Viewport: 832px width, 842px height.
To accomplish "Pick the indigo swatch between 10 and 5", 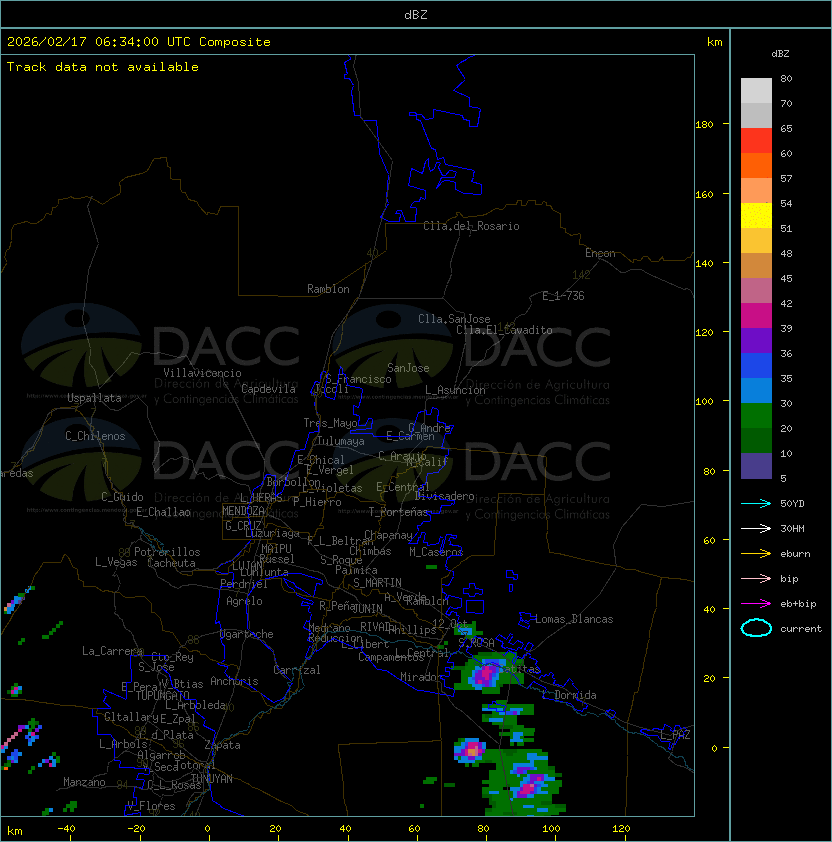I will (756, 466).
